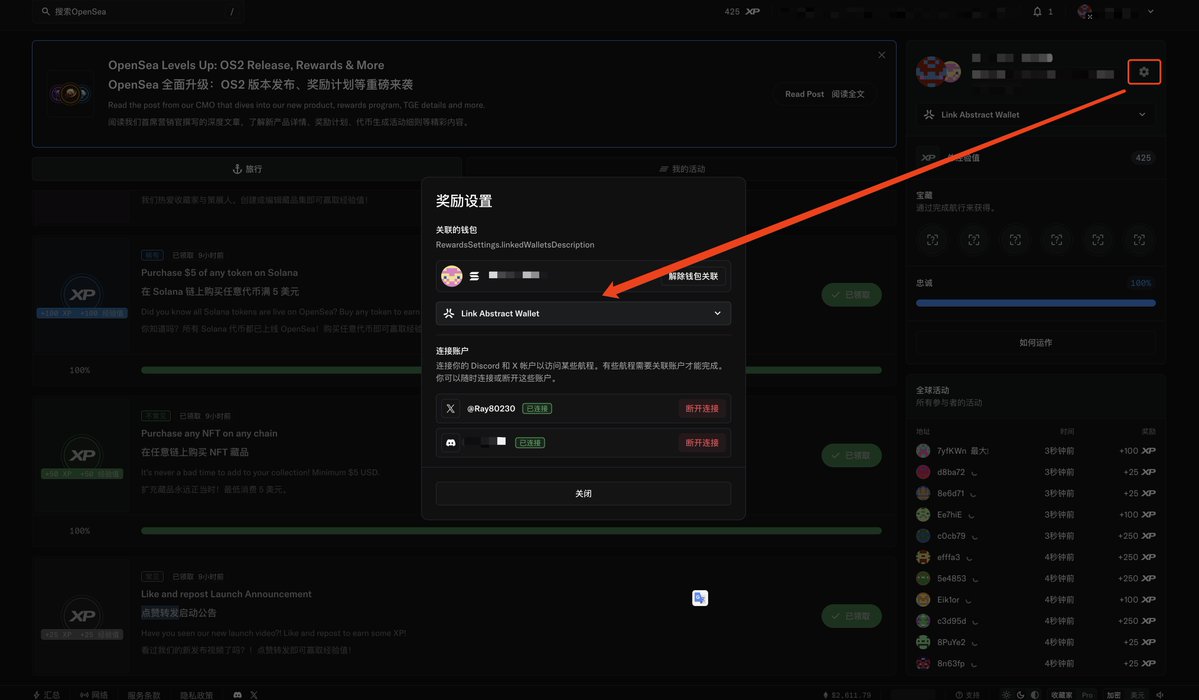Click the c3d95d address in global activity
Viewport: 1199px width, 700px height.
coord(951,621)
